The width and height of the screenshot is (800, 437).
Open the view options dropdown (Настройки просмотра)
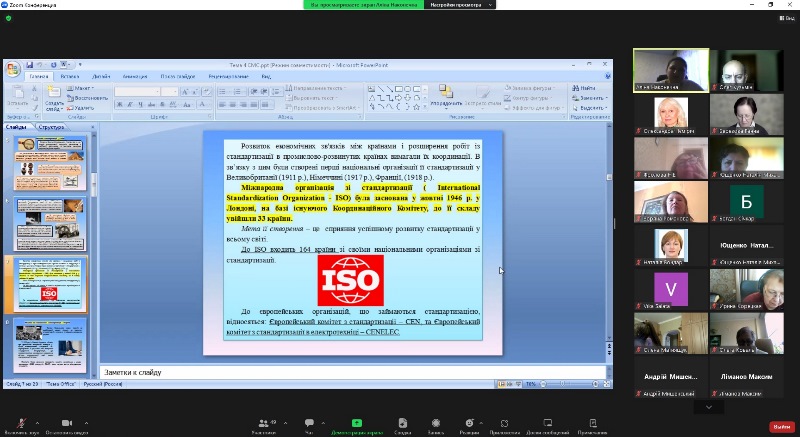tap(466, 5)
